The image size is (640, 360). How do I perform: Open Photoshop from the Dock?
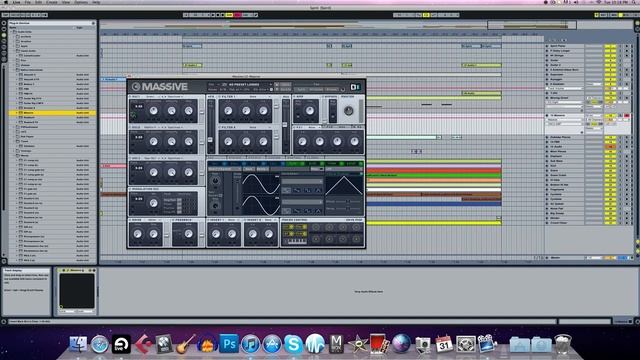tap(229, 344)
